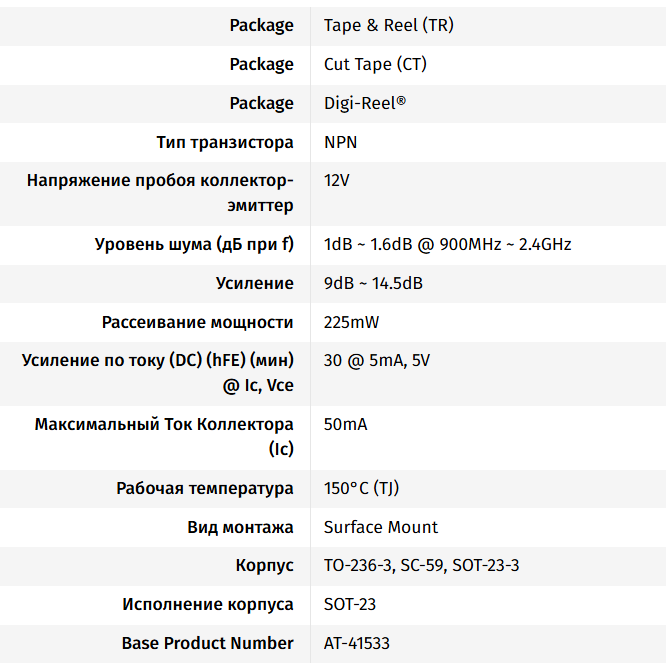This screenshot has width=666, height=671.
Task: Select the 30 @ 5mA, 5V value
Action: (376, 360)
